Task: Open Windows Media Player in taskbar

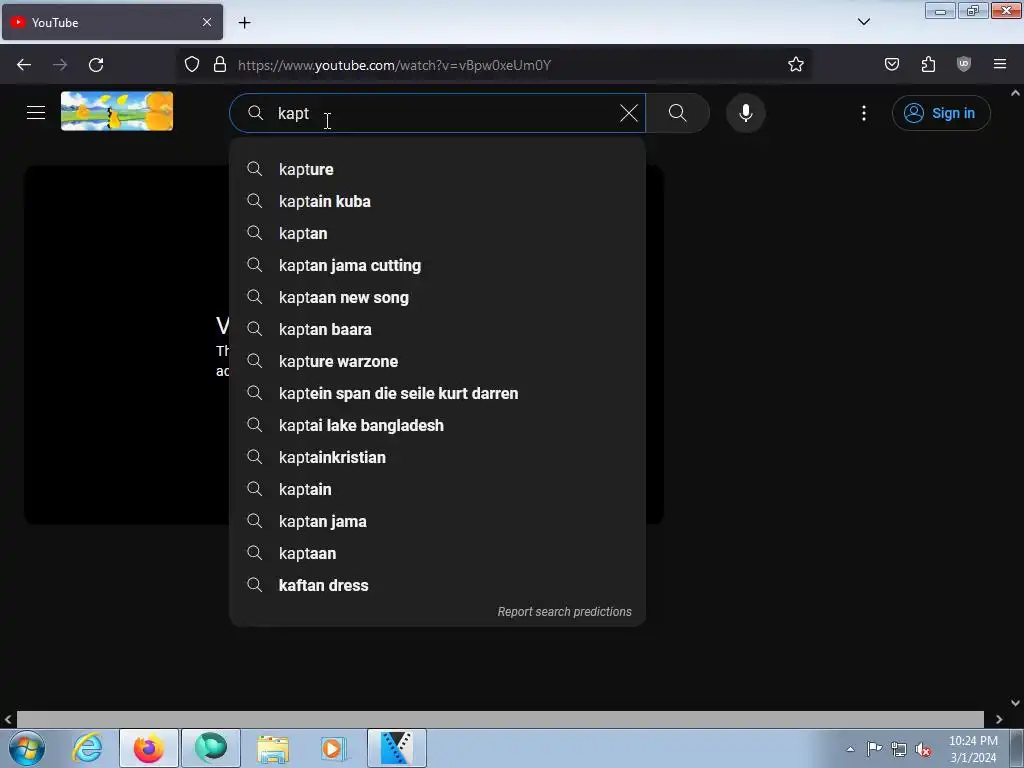Action: click(334, 748)
